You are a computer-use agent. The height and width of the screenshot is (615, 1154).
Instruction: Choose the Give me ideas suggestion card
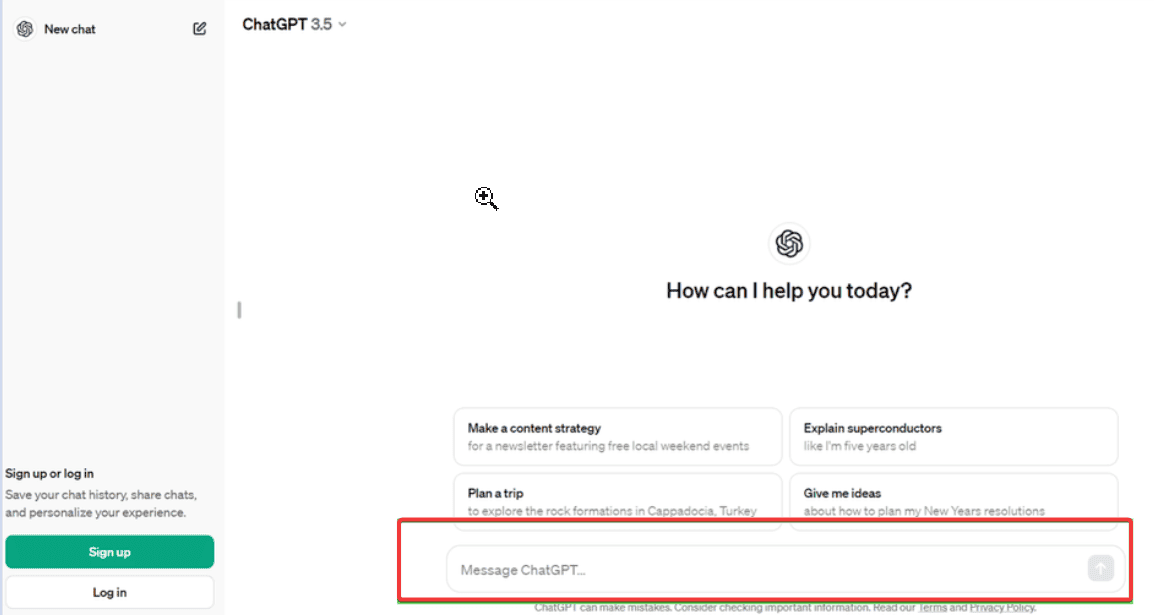953,501
